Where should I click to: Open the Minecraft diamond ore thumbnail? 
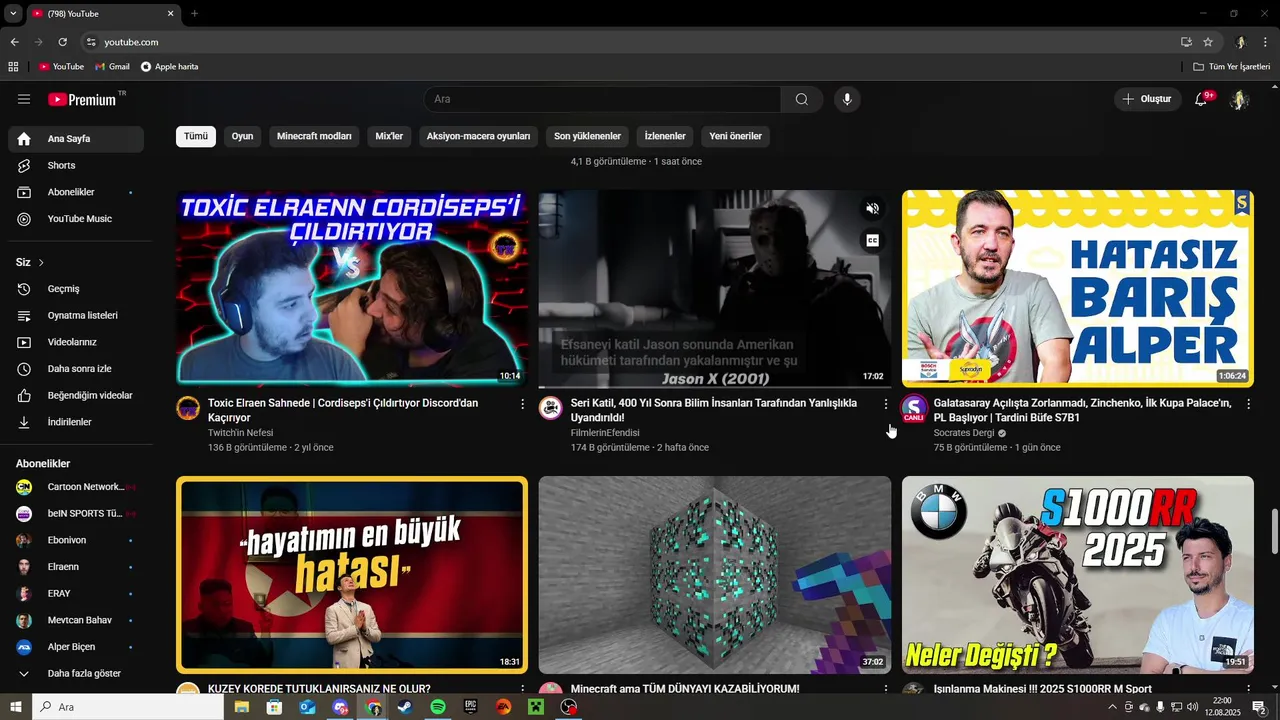(715, 575)
